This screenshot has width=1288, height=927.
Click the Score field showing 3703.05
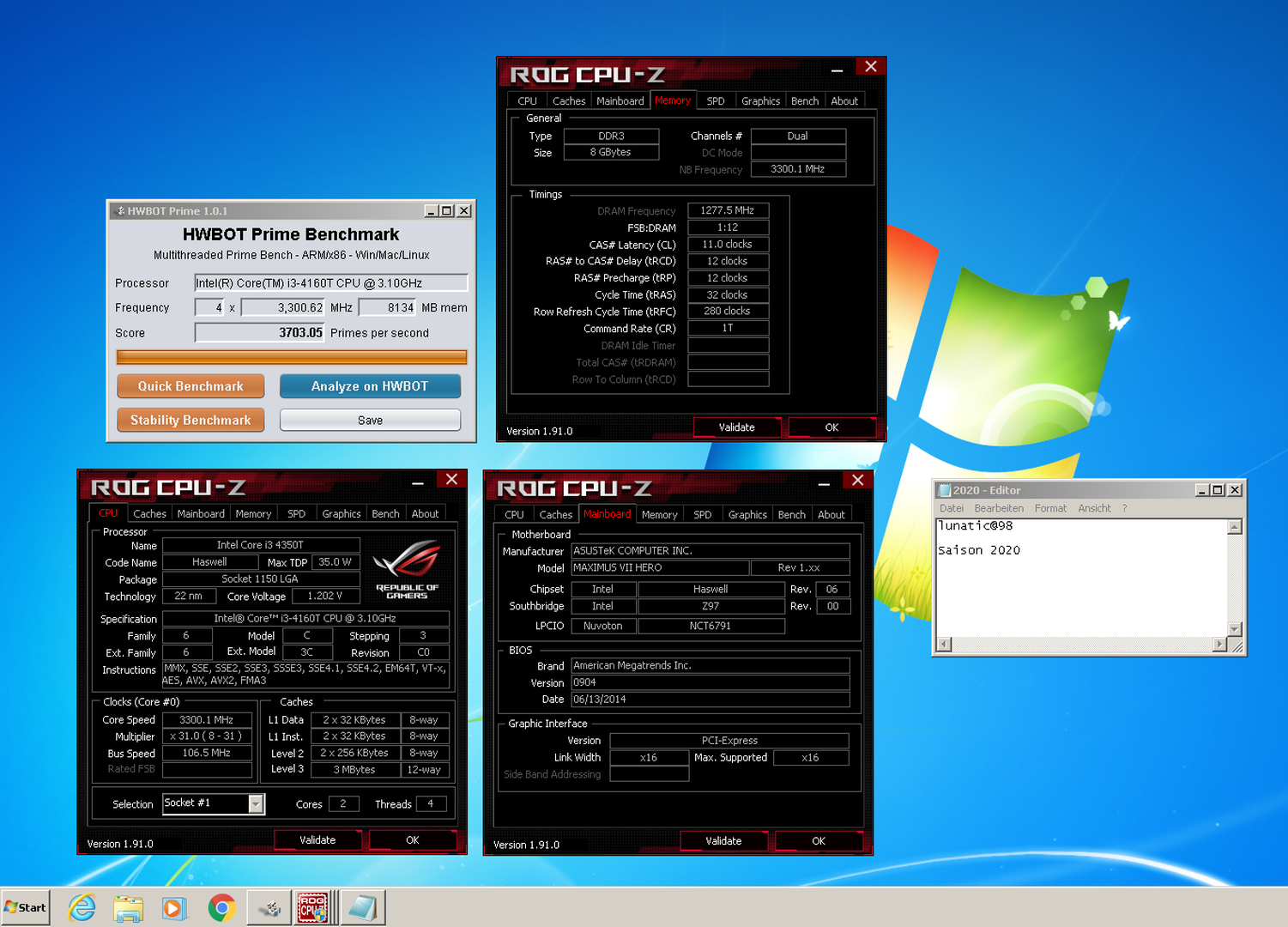point(260,333)
